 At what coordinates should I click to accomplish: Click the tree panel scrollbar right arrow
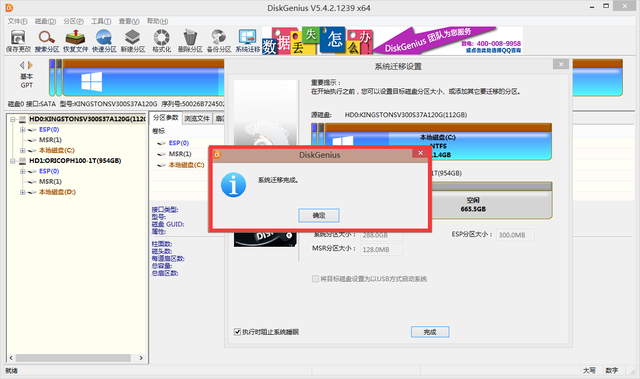[141, 358]
